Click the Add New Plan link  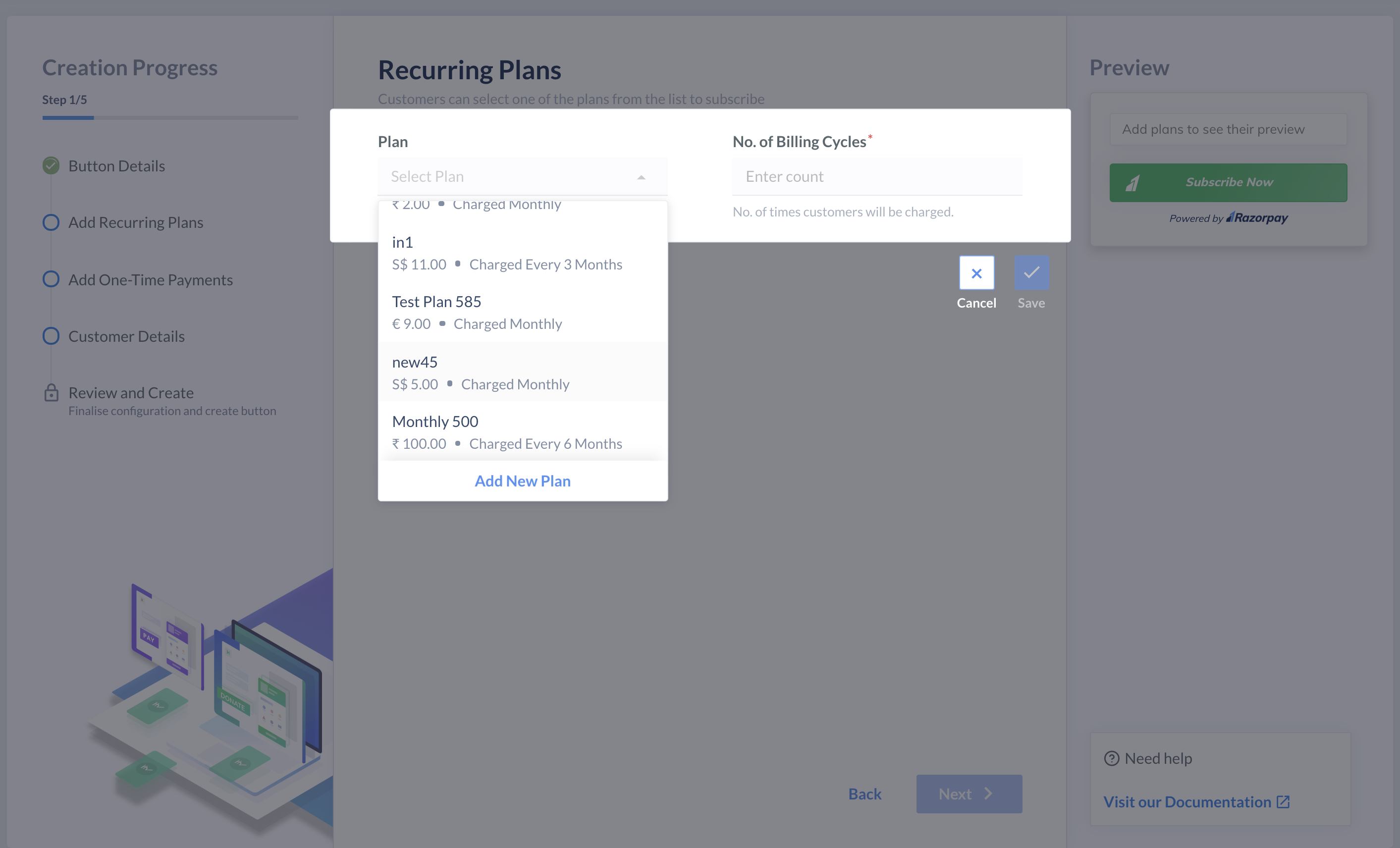point(522,480)
